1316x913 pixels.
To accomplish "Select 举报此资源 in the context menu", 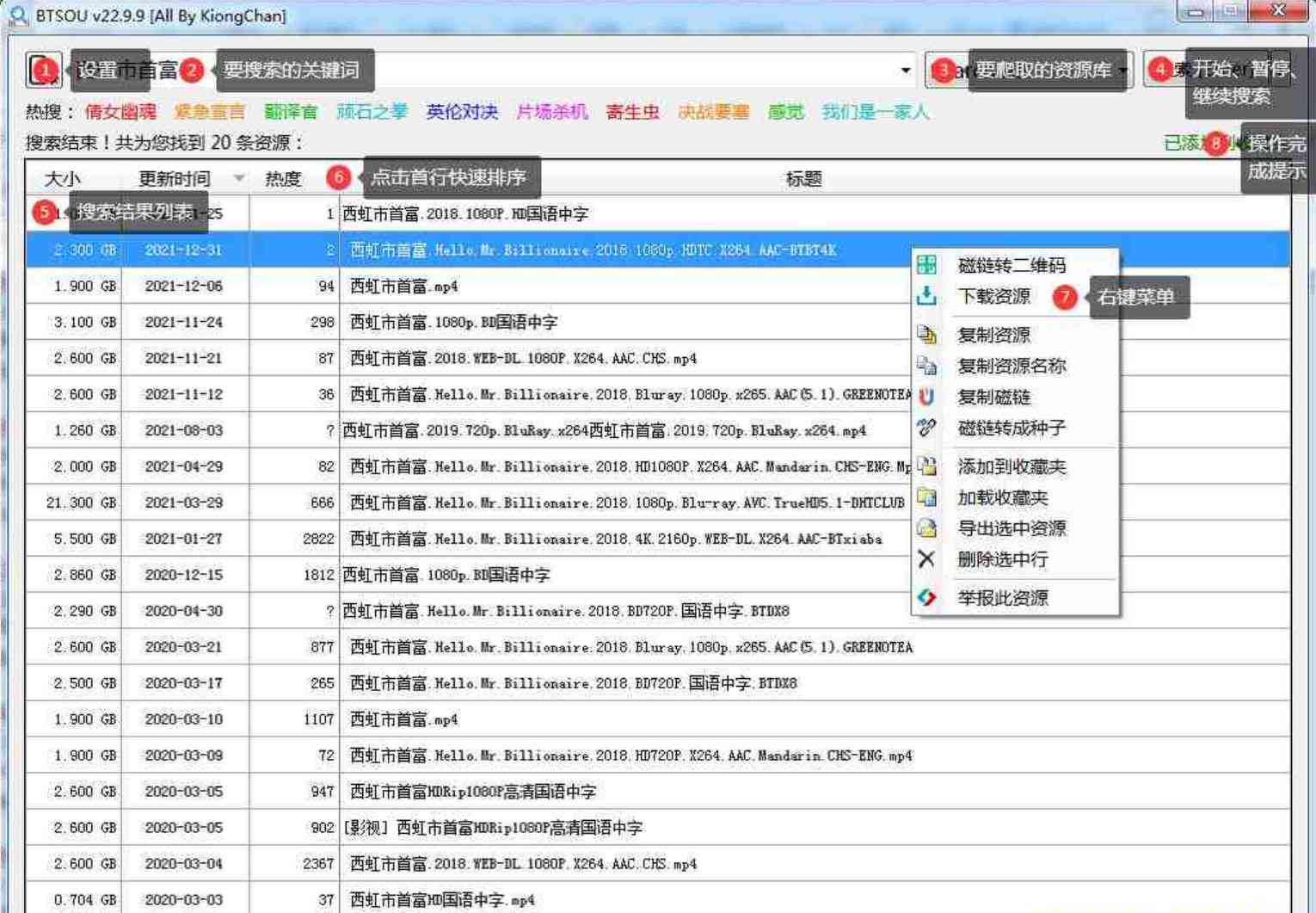I will click(x=1003, y=598).
